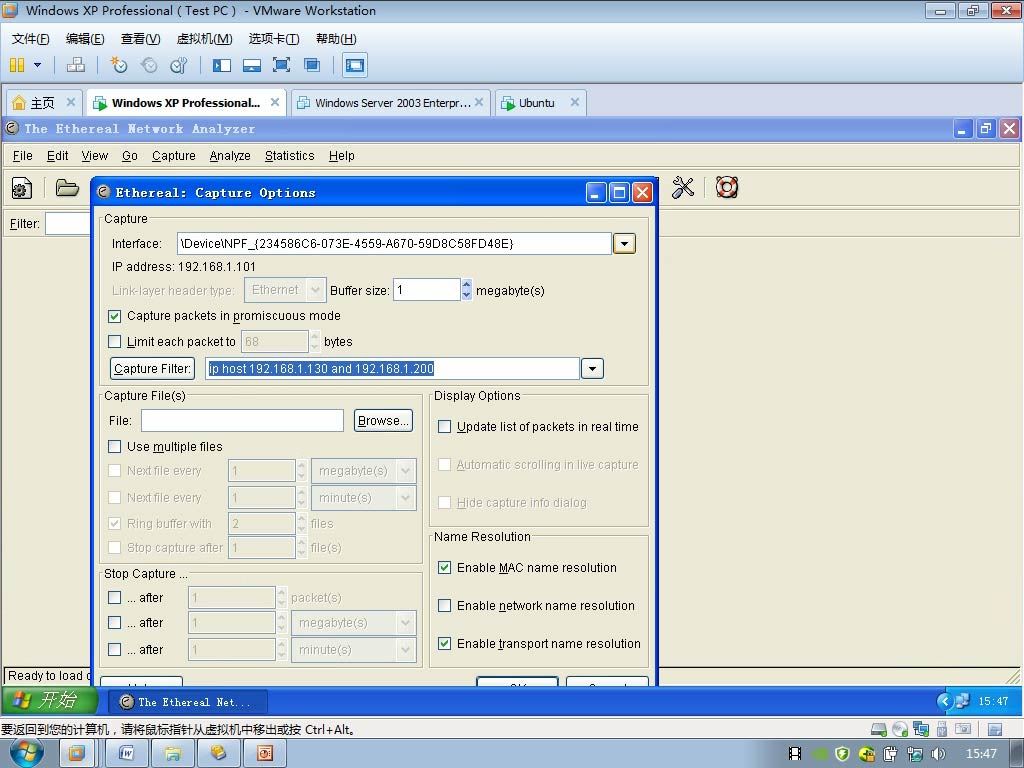Toggle the VMware library sidebar view icon
This screenshot has height=768, width=1024.
tap(222, 65)
